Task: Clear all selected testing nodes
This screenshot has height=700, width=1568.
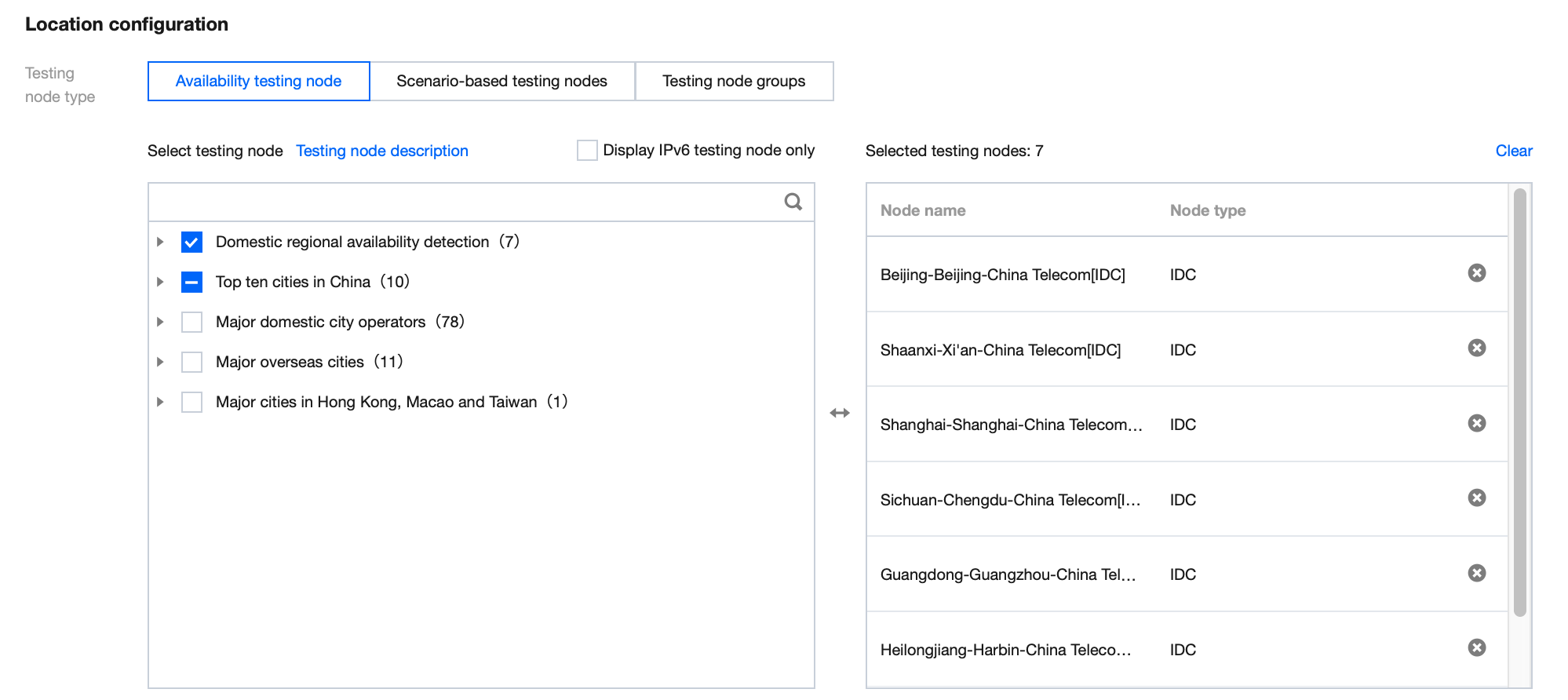Action: (1513, 151)
